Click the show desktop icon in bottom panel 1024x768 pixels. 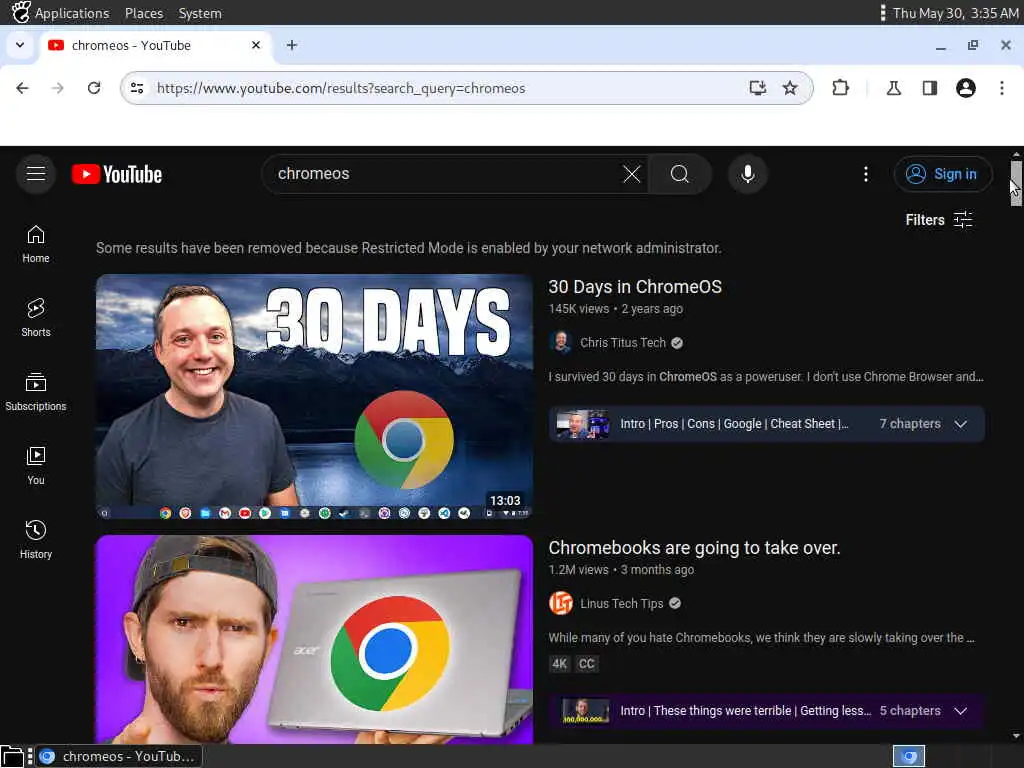pos(12,756)
